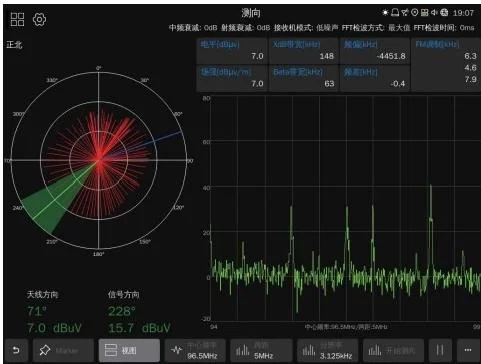The height and width of the screenshot is (364, 481).
Task: Click the frequency offset -4451.8 cell
Action: [375, 51]
